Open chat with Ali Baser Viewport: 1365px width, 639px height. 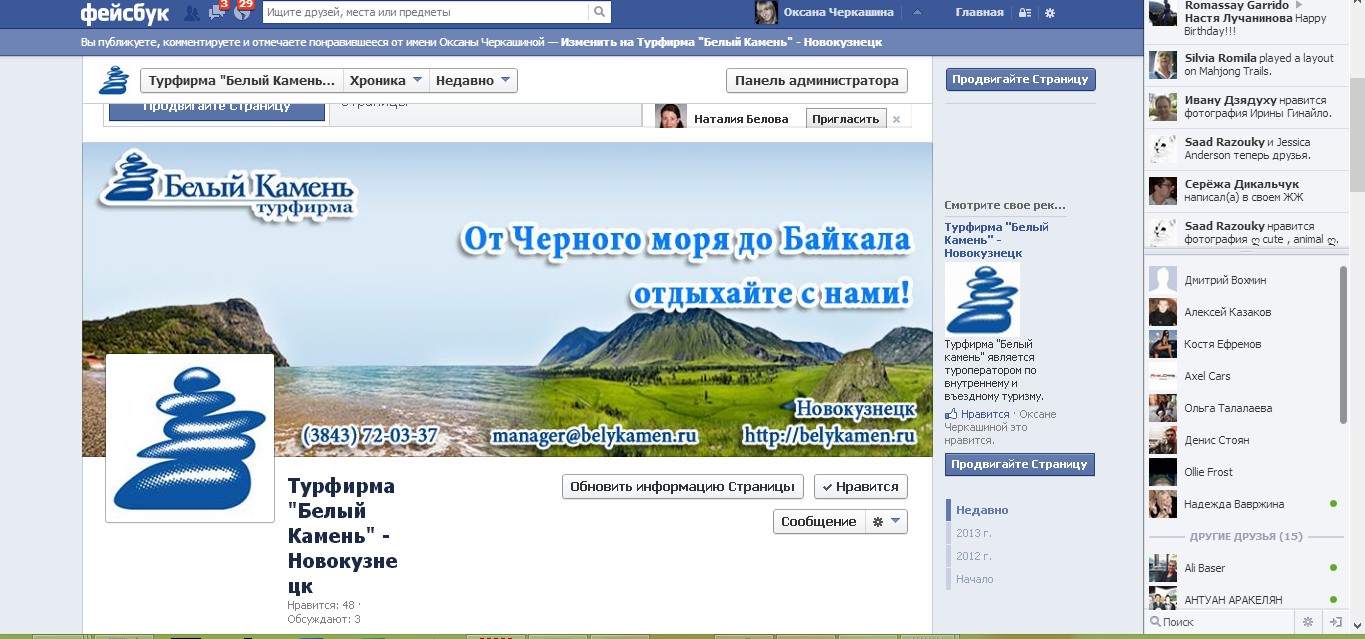click(x=1245, y=568)
